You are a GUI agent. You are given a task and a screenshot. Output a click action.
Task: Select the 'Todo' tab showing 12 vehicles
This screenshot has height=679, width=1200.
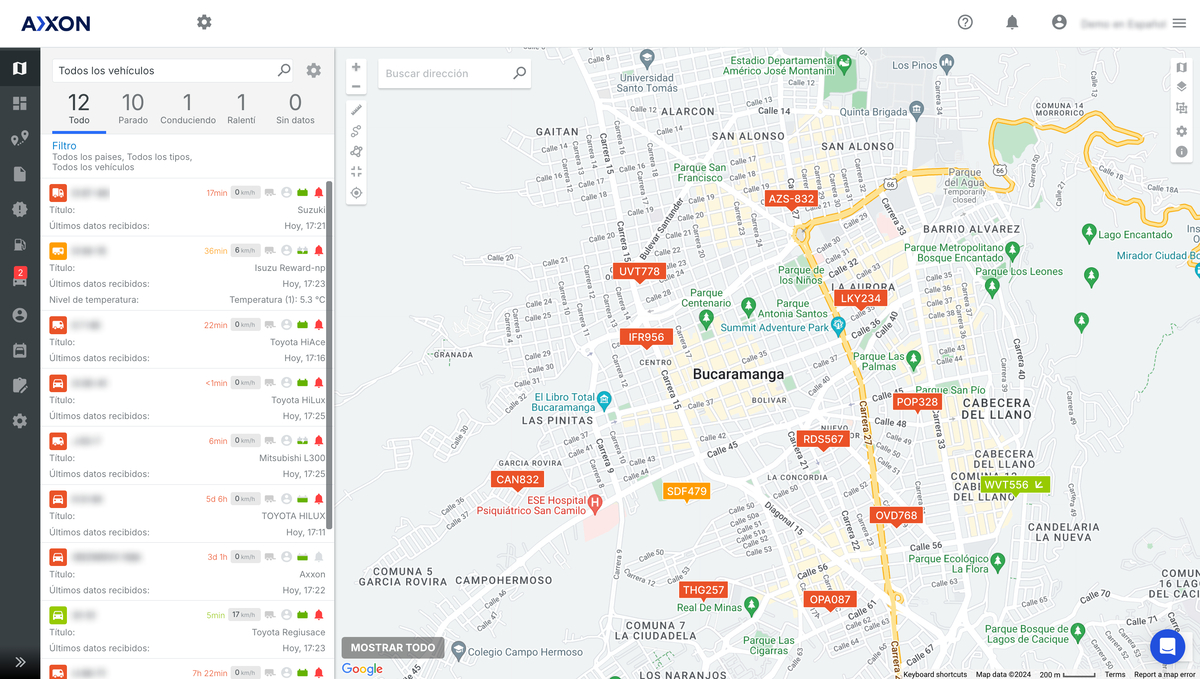coord(79,110)
